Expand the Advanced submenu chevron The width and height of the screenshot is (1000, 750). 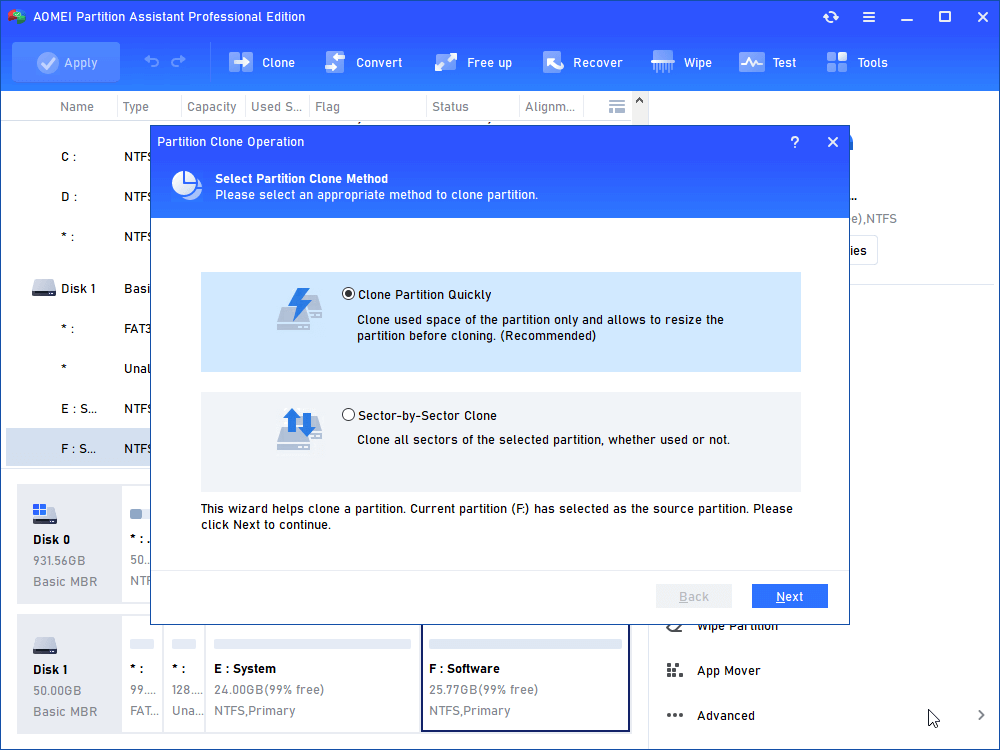tap(981, 716)
